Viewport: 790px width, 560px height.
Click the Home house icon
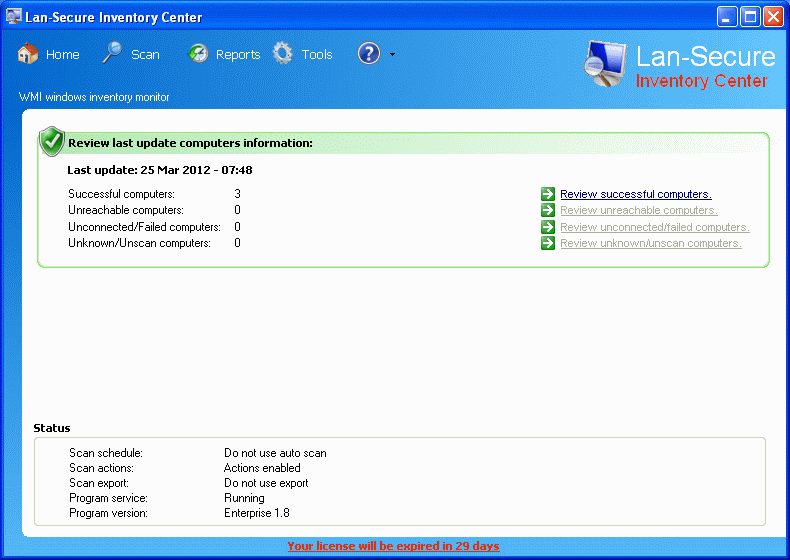28,53
